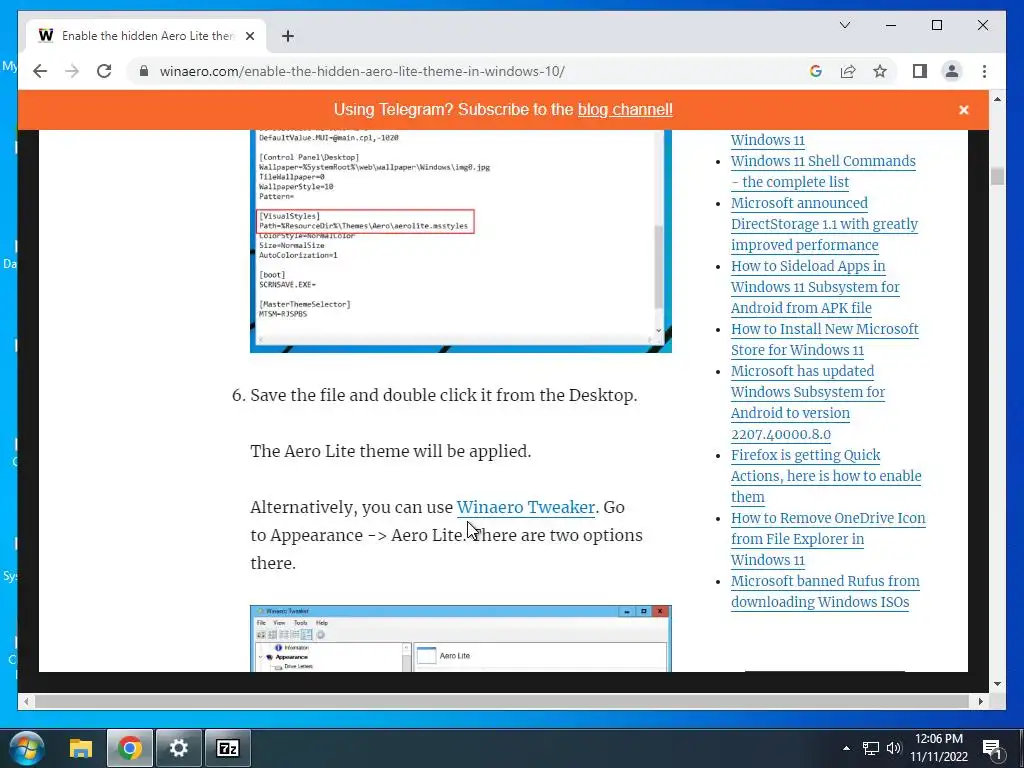The height and width of the screenshot is (768, 1024).
Task: Open the blog channel link
Action: (x=625, y=110)
